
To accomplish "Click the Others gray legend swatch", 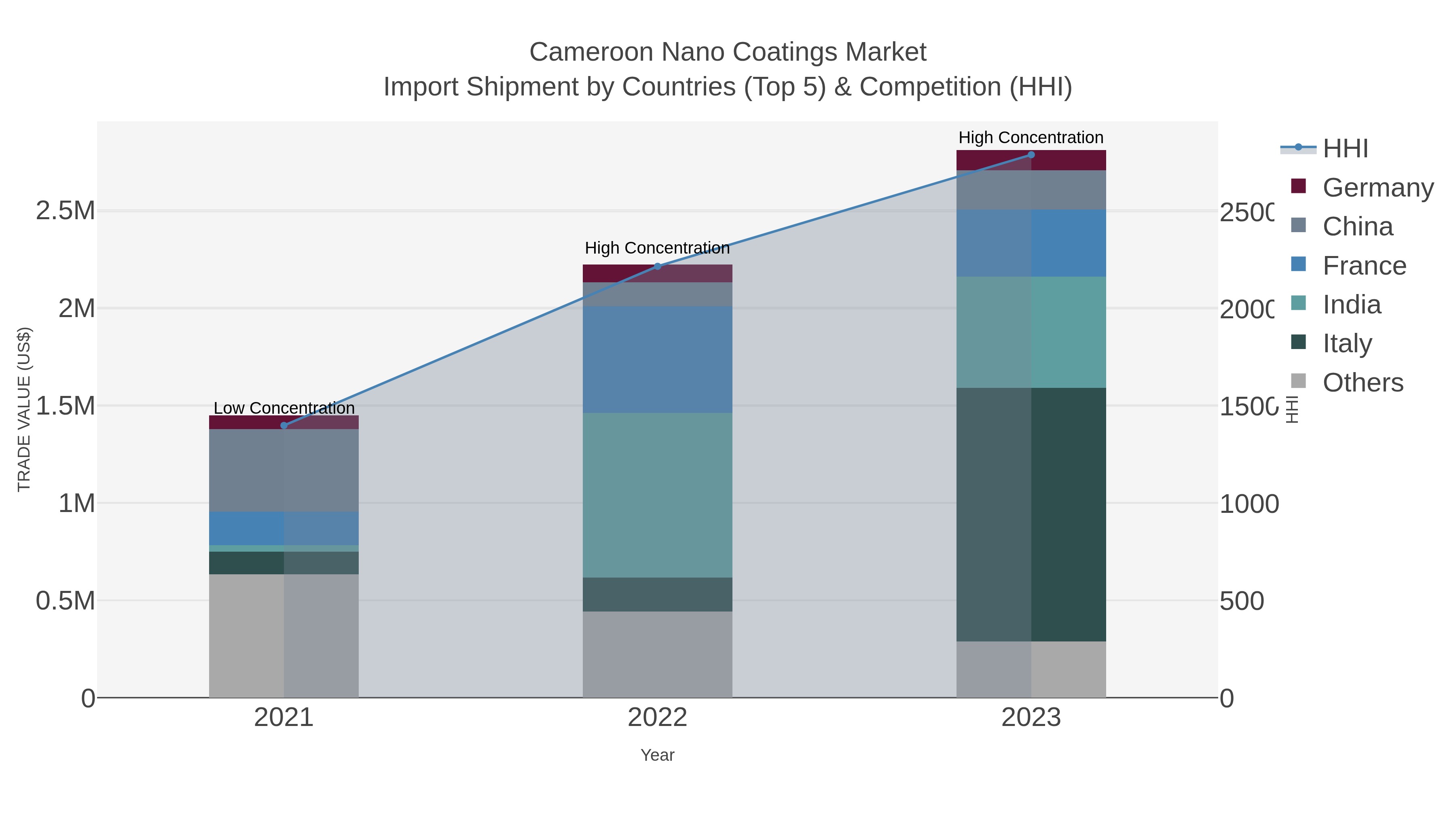I will tap(1299, 381).
